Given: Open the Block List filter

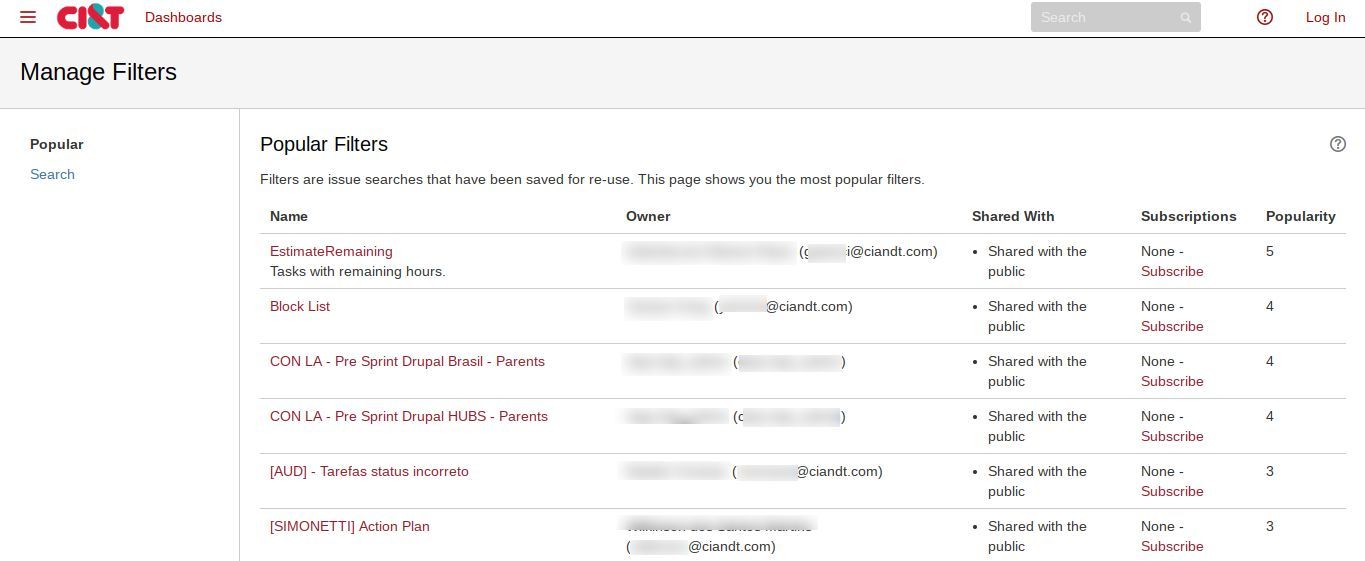Looking at the screenshot, I should 300,306.
